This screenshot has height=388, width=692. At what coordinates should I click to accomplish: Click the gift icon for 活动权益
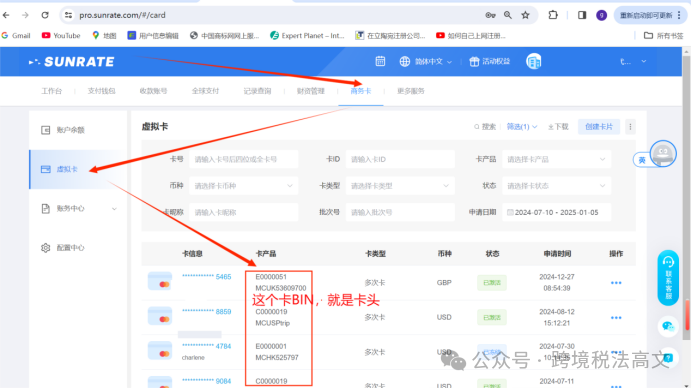pos(474,62)
